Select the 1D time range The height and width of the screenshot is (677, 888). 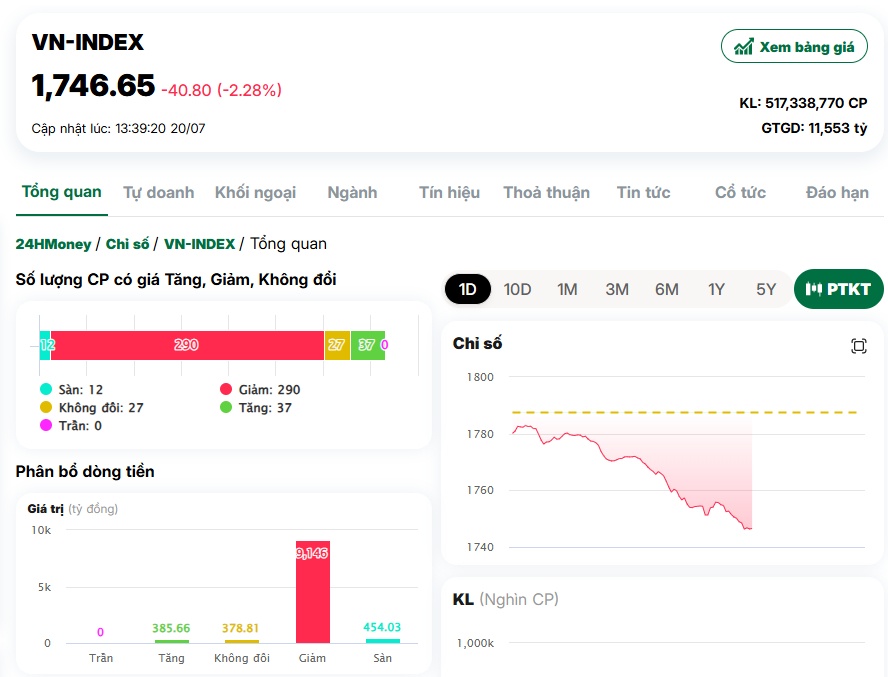click(x=467, y=289)
